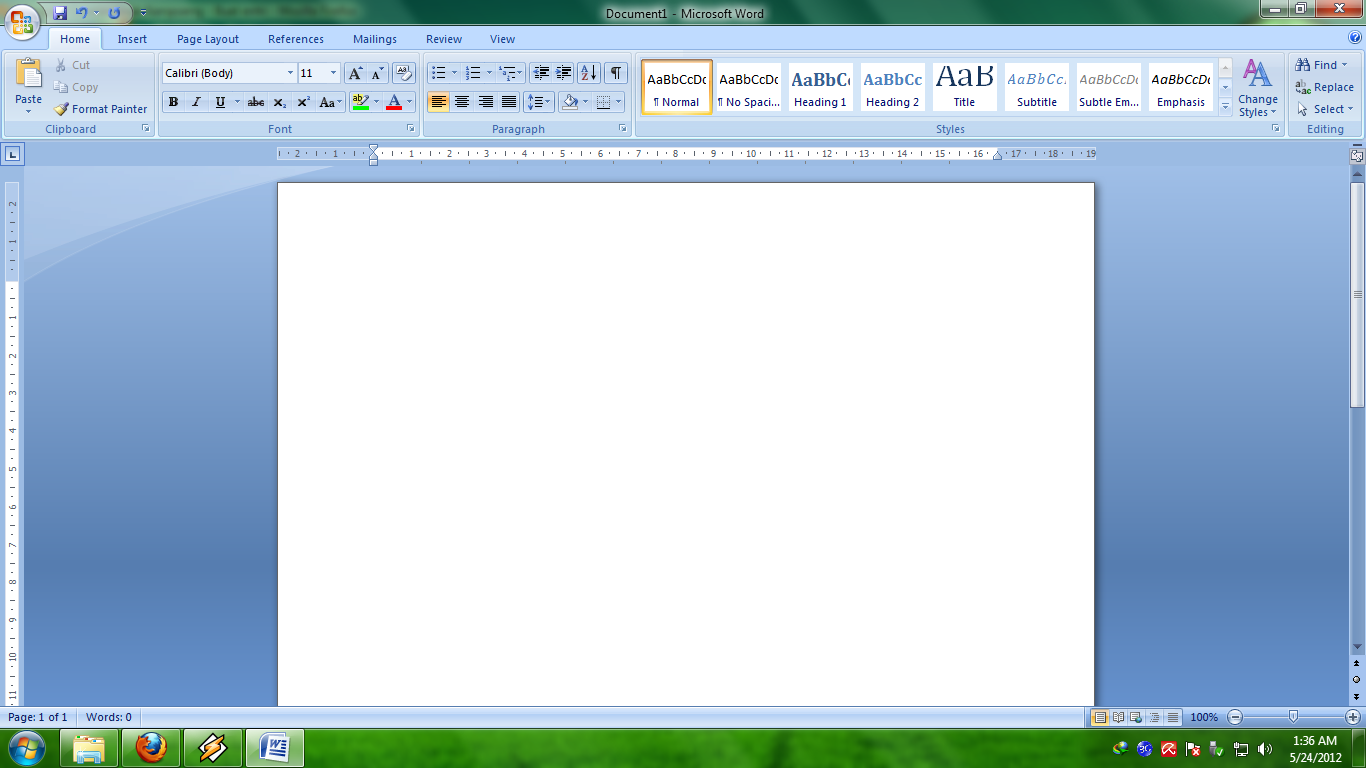Enable subscript formatting
Viewport: 1366px width, 768px height.
(281, 101)
